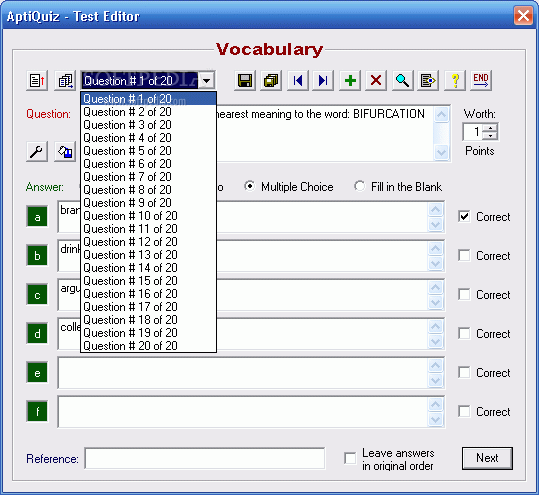This screenshot has width=539, height=495.
Task: Click the green 'b' answer label
Action: pos(37,256)
